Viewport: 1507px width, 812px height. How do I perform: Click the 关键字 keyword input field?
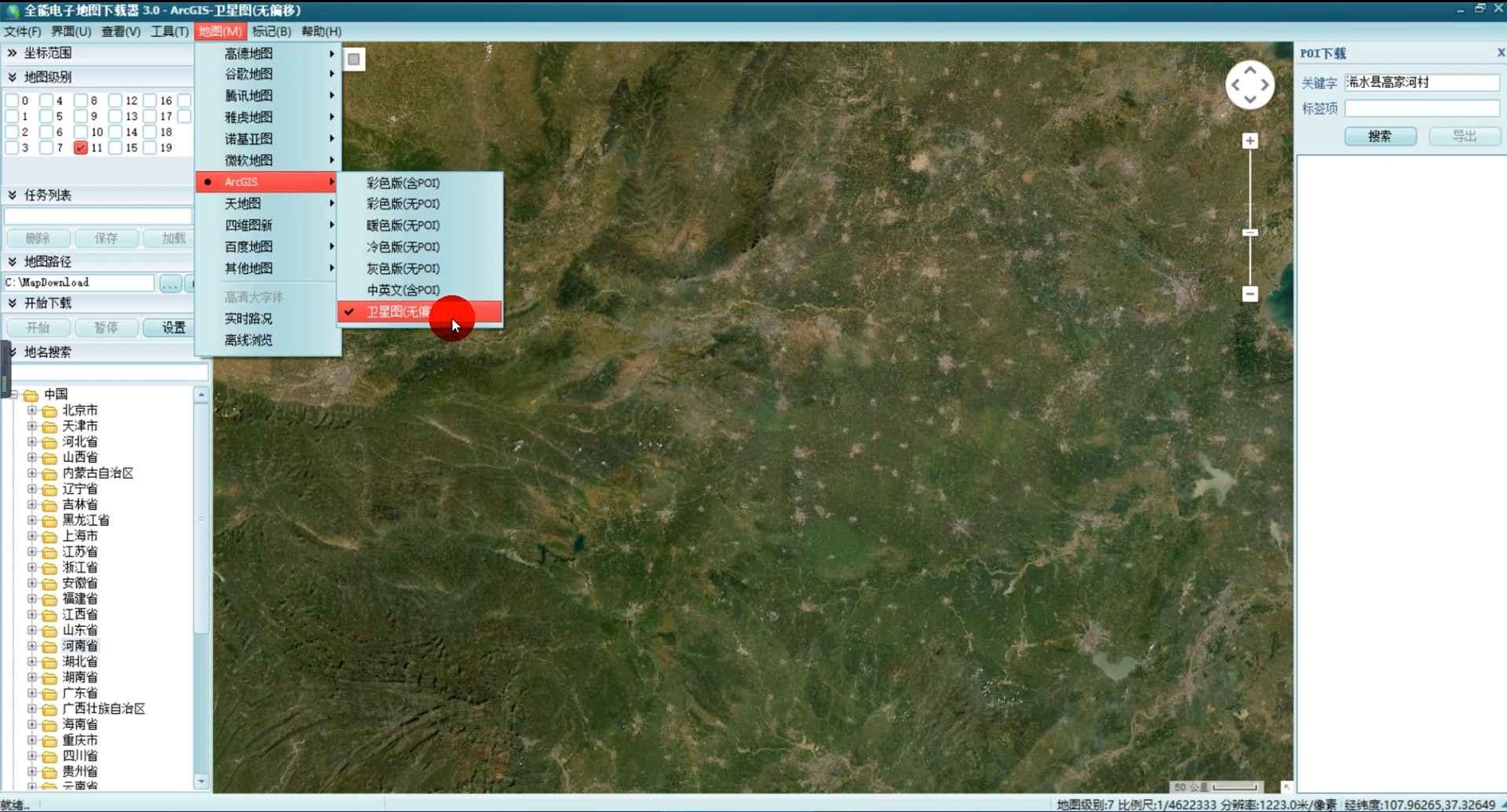point(1421,82)
